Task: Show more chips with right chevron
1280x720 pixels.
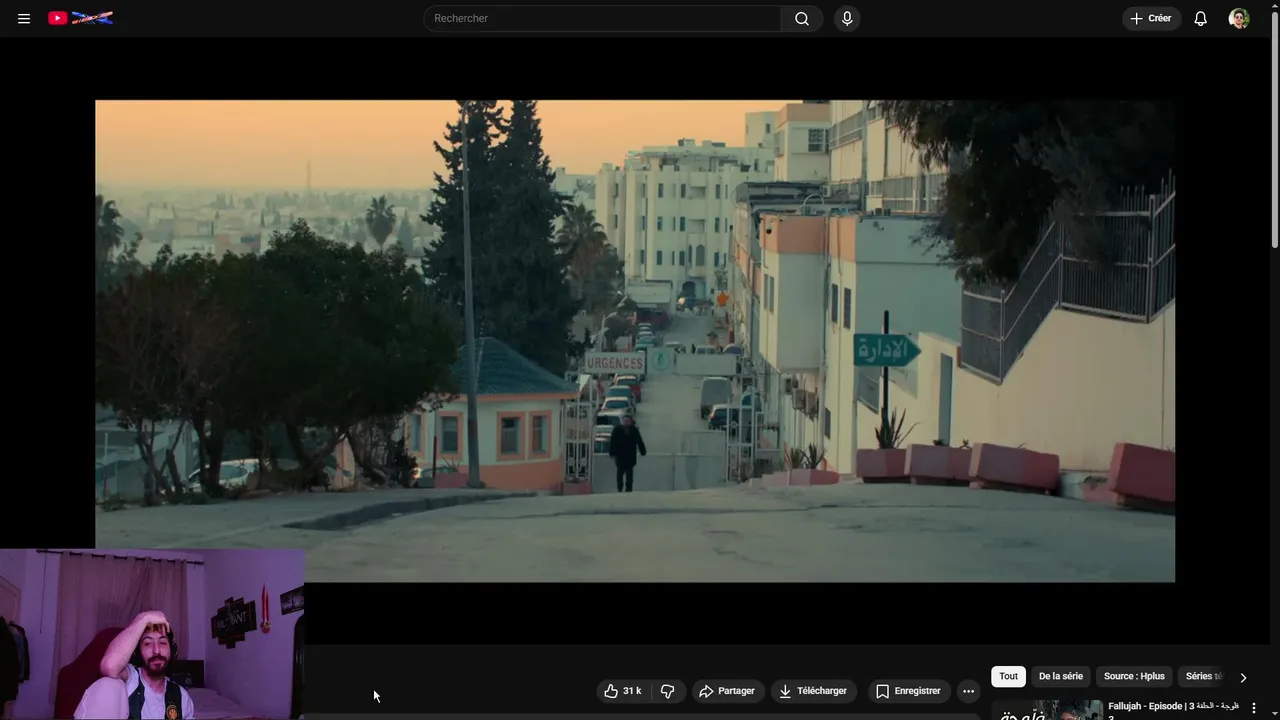Action: (x=1243, y=677)
